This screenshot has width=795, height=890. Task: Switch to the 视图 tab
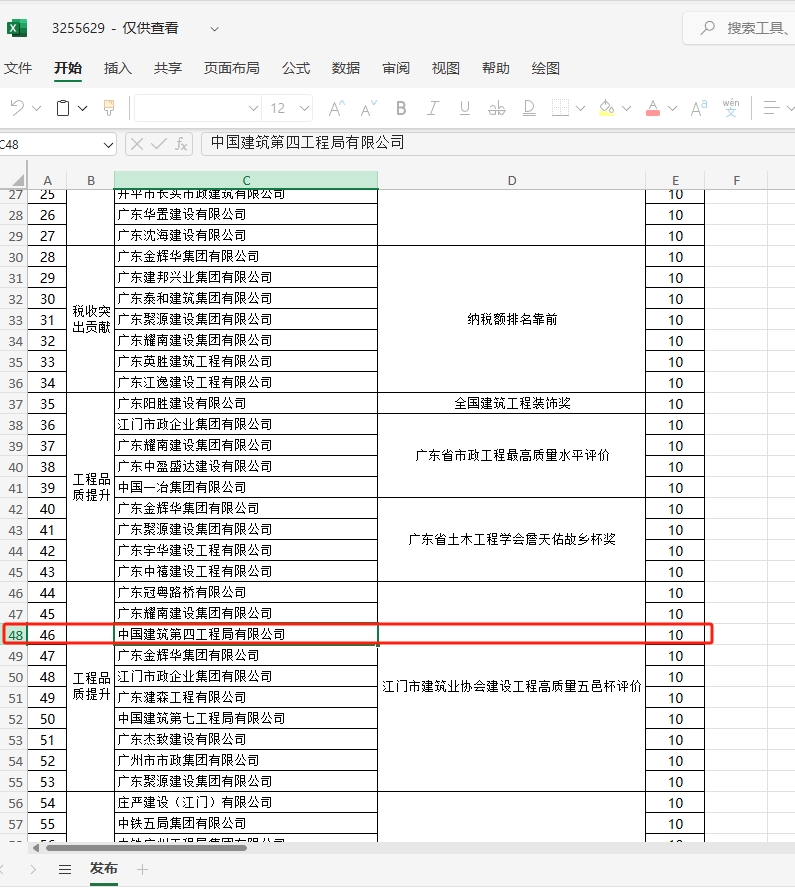pyautogui.click(x=446, y=68)
